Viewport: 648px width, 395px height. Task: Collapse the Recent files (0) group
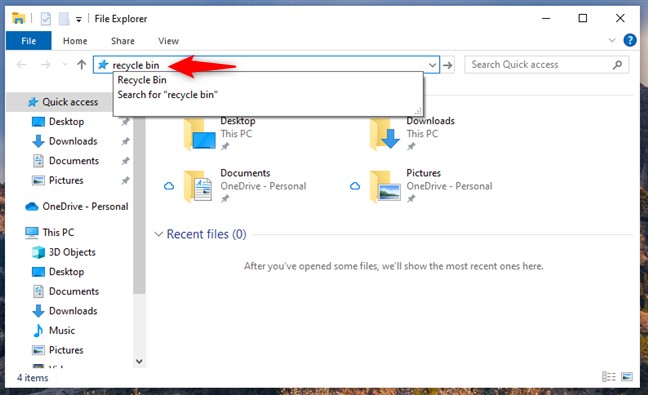[x=158, y=234]
